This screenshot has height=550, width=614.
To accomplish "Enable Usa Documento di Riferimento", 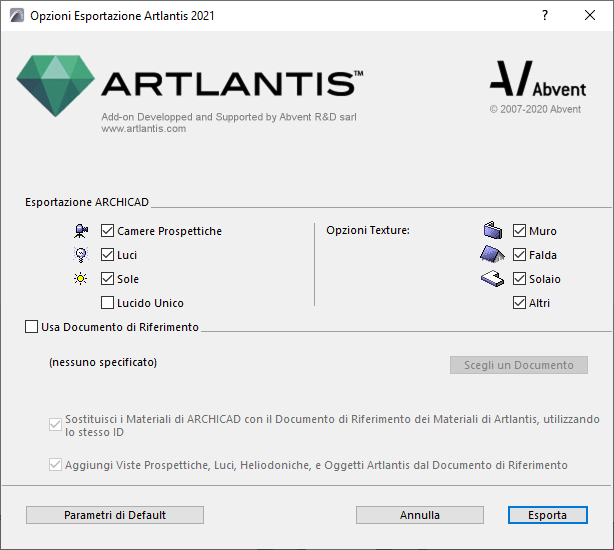I will point(31,326).
